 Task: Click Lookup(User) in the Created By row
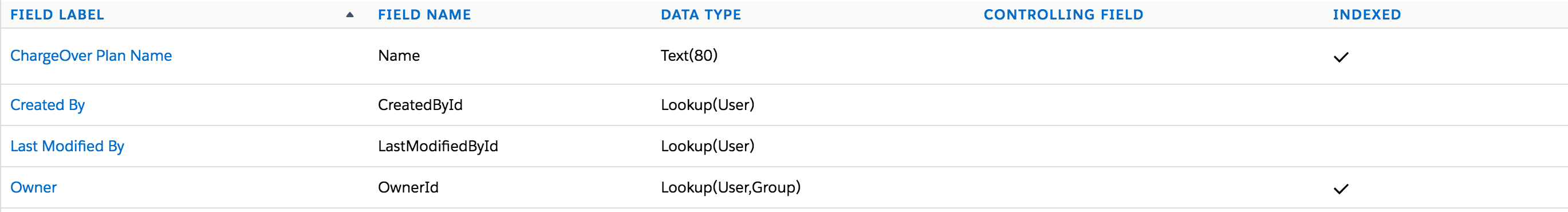(x=707, y=105)
